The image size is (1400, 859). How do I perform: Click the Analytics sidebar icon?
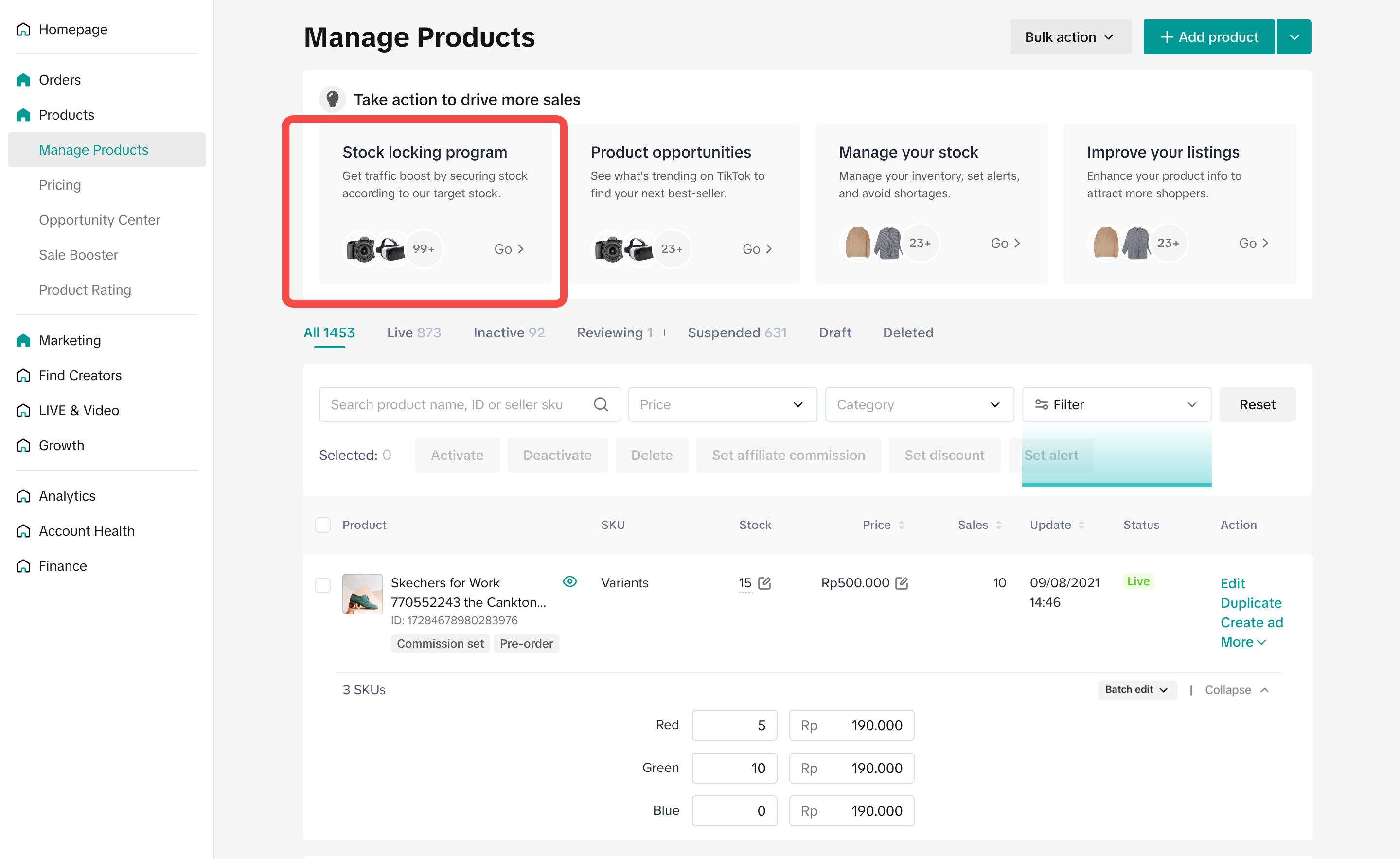point(23,496)
